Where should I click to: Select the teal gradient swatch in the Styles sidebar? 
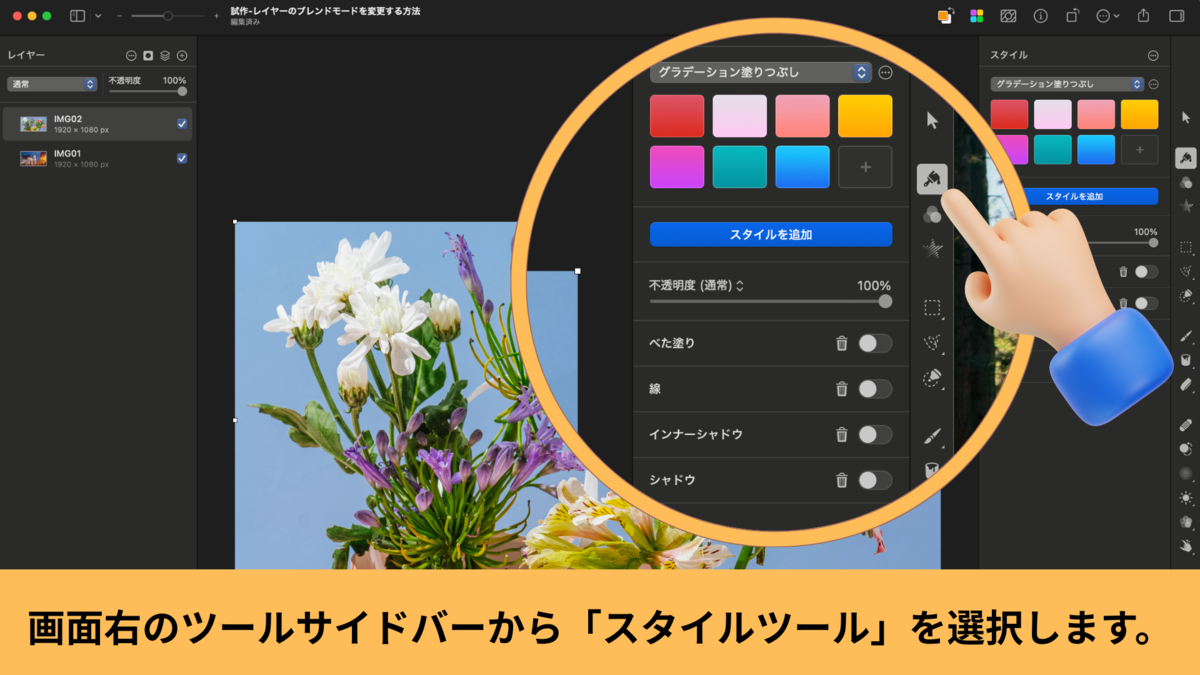tap(1052, 149)
